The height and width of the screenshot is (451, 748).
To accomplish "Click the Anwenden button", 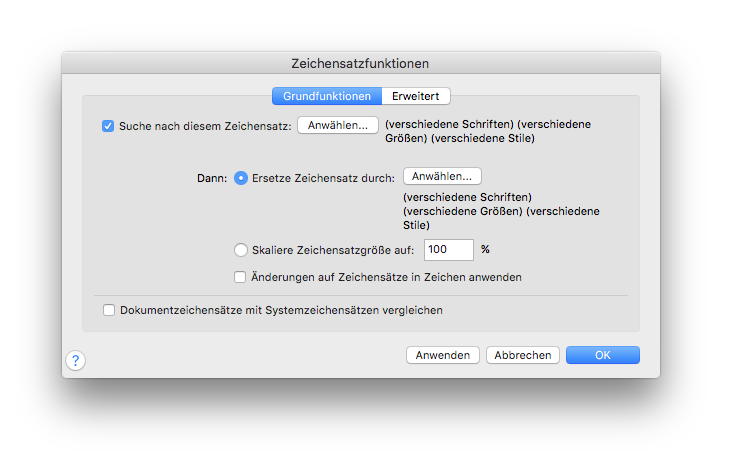I will 443,355.
